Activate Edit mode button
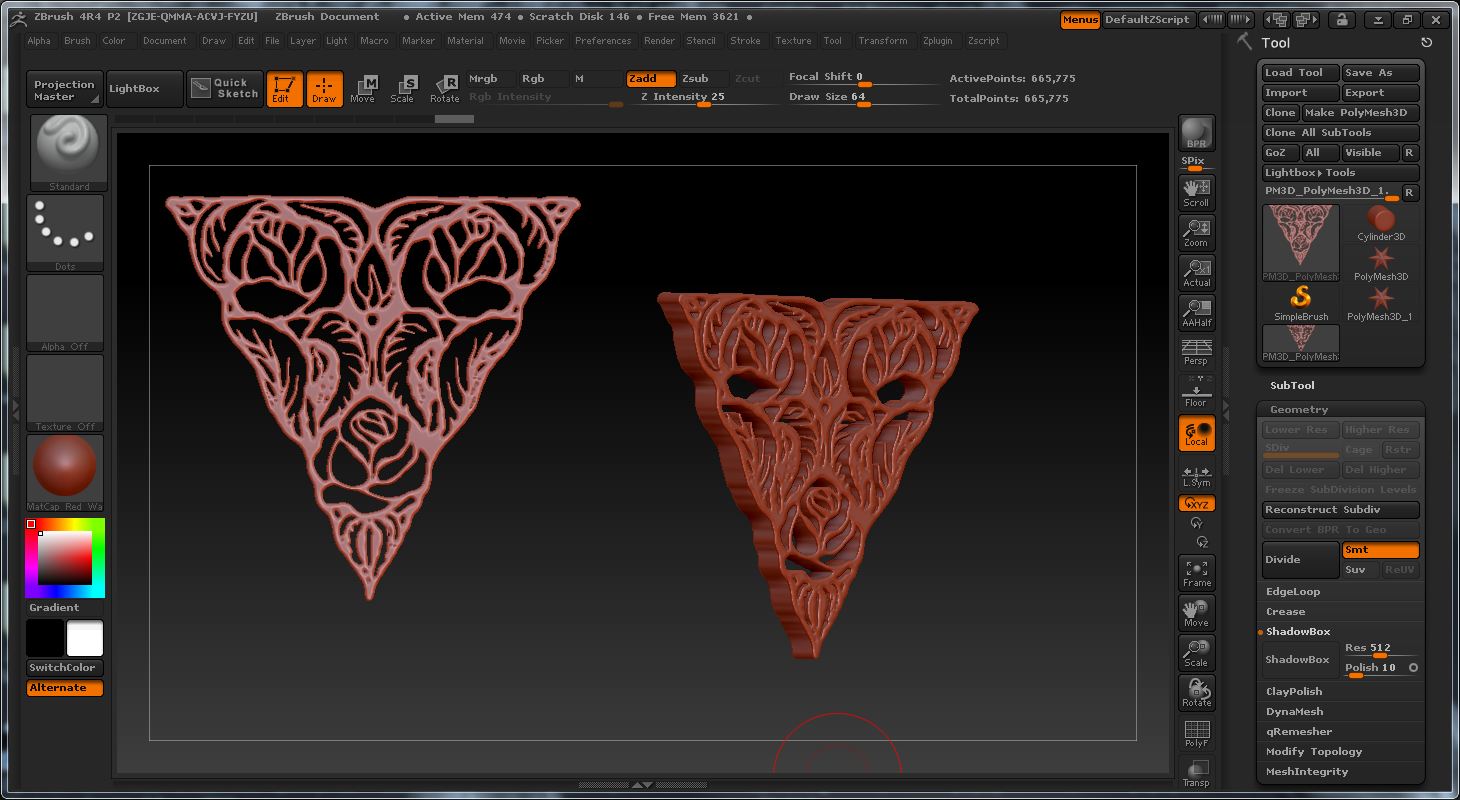The height and width of the screenshot is (800, 1460). (x=284, y=89)
